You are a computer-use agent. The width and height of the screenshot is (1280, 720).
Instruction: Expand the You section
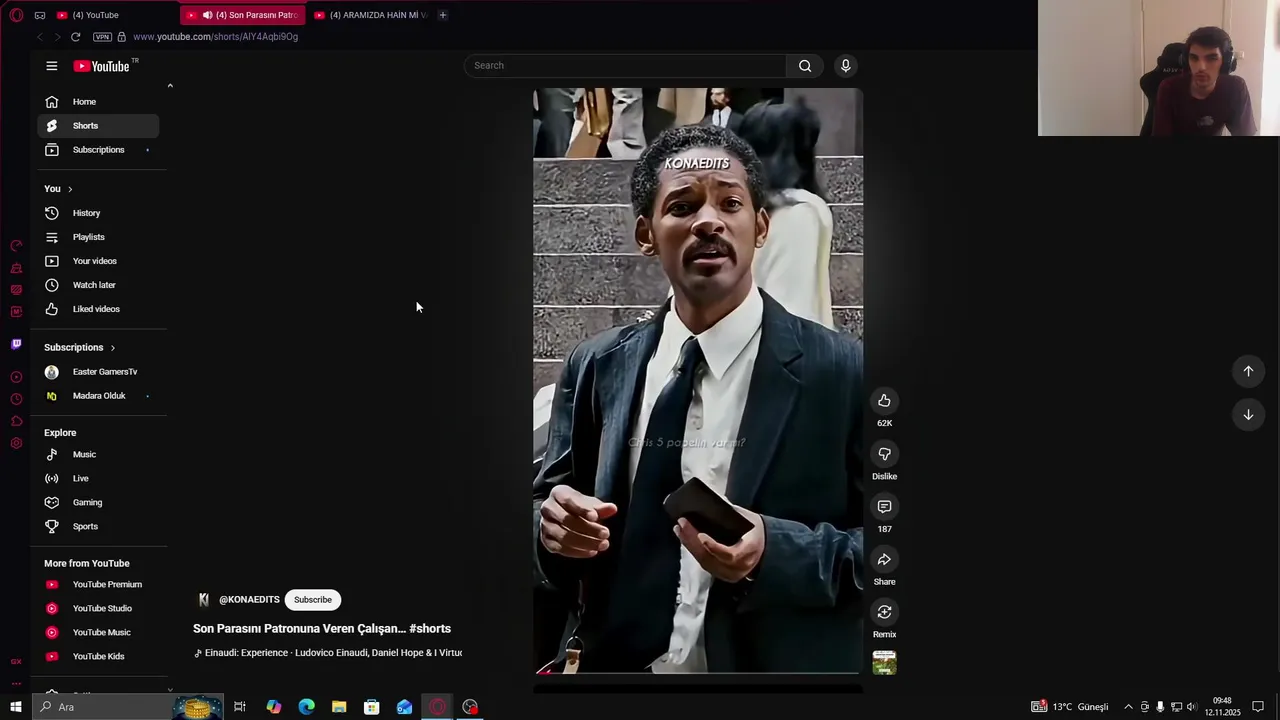(58, 189)
